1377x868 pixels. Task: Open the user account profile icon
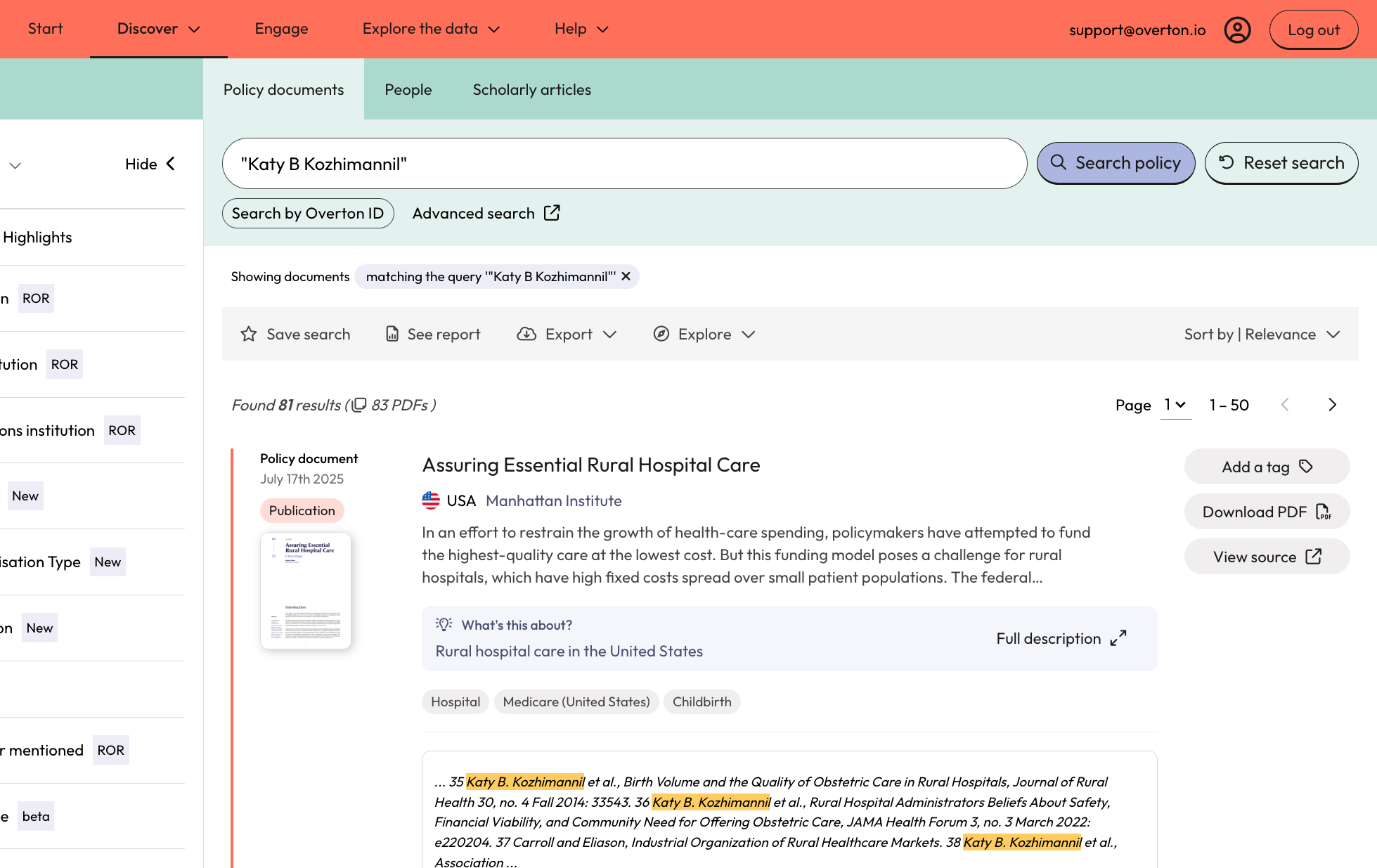tap(1237, 30)
